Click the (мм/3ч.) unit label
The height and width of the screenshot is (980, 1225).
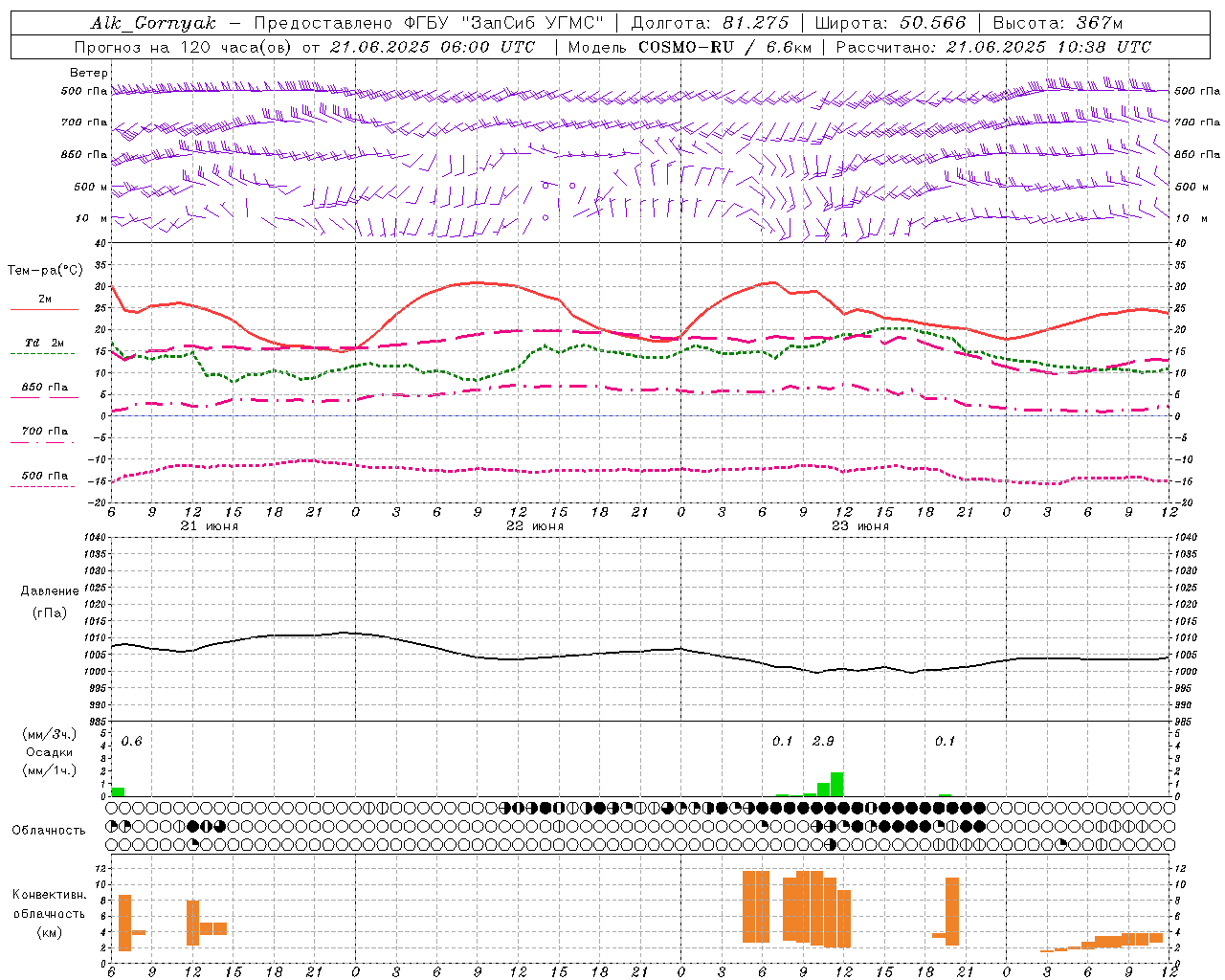click(50, 734)
